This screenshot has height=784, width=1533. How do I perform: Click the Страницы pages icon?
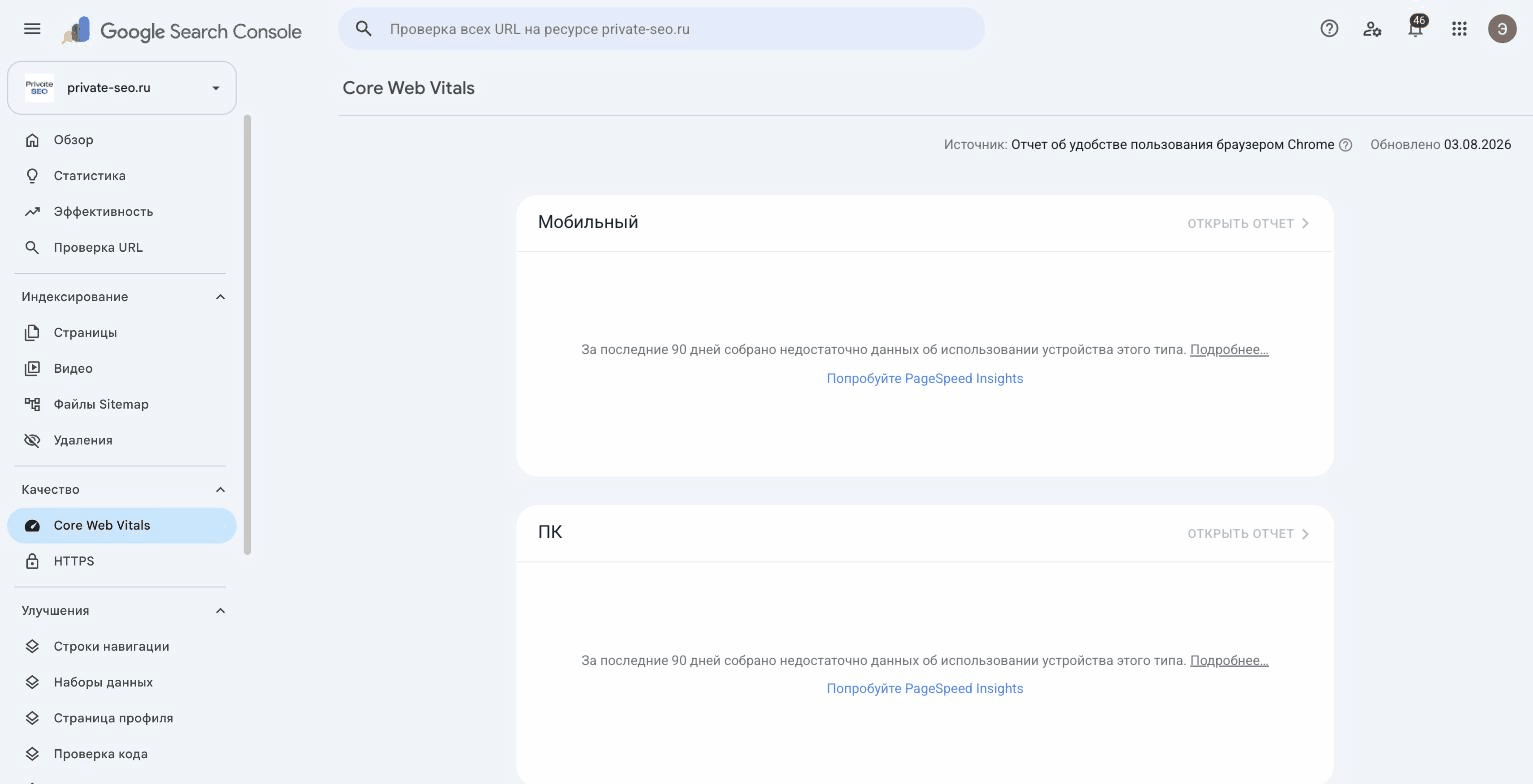coord(32,333)
